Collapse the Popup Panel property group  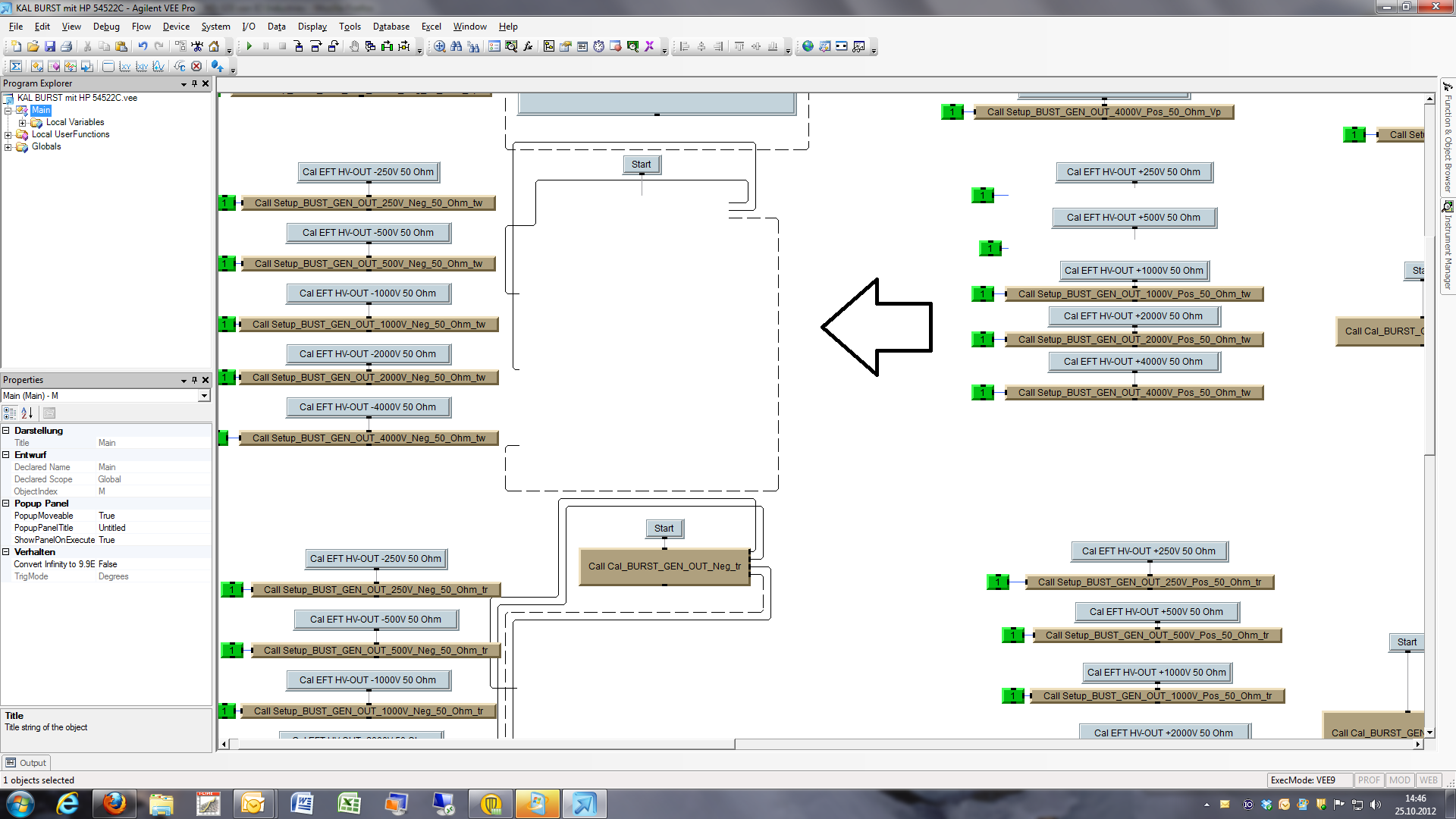coord(6,504)
